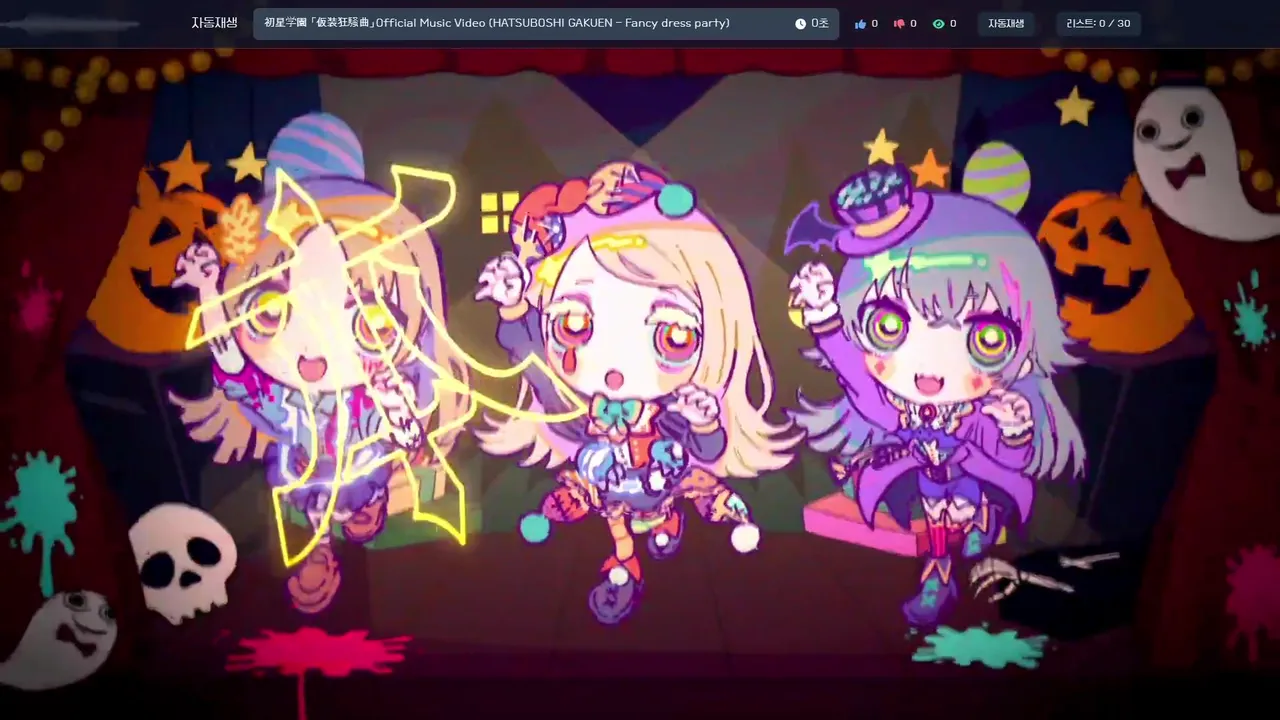
Task: Click the video frame to play or pause
Action: (640, 384)
